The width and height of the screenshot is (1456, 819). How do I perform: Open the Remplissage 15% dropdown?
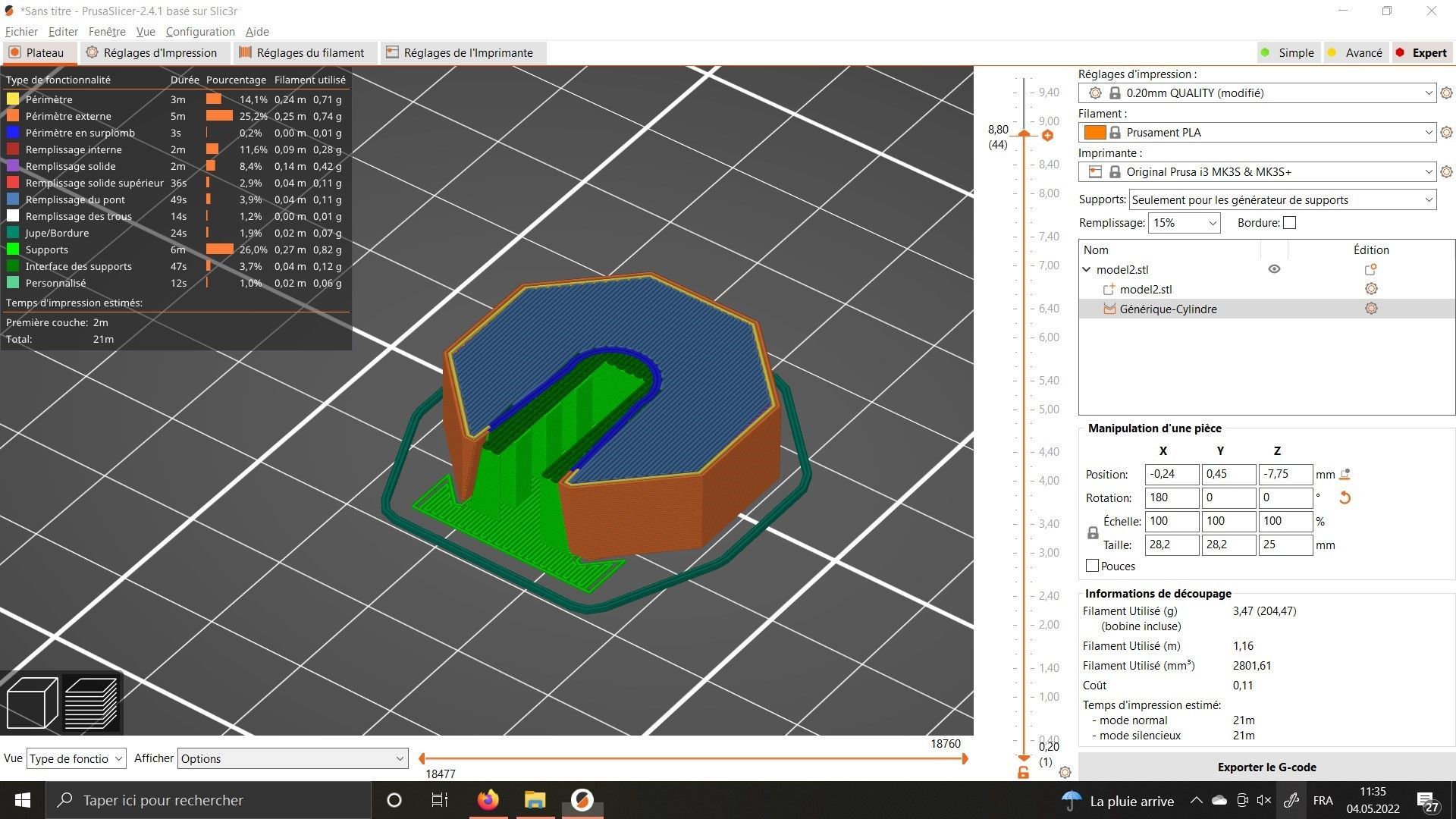(x=1185, y=222)
